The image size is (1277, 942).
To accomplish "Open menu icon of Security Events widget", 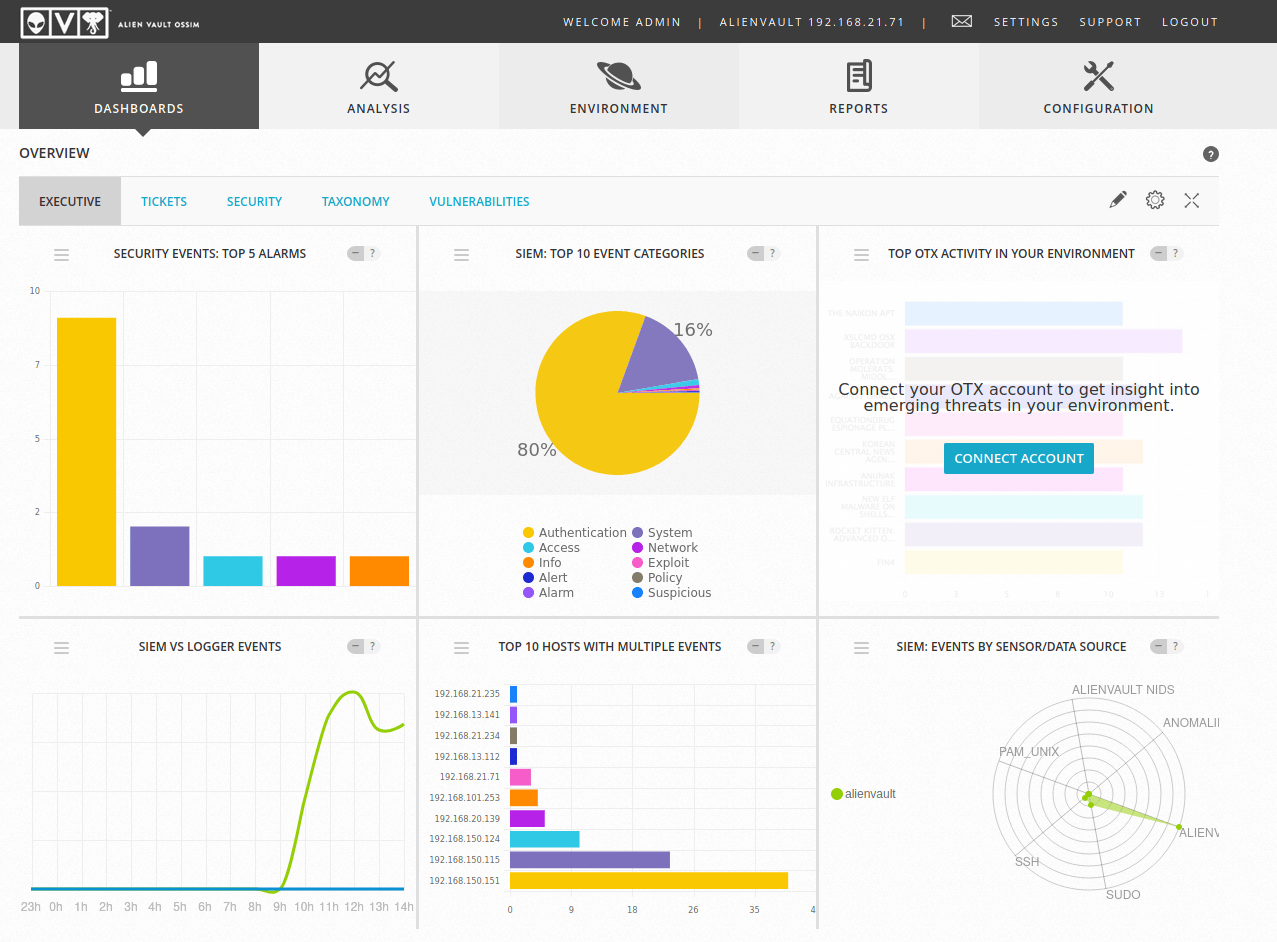I will (62, 255).
